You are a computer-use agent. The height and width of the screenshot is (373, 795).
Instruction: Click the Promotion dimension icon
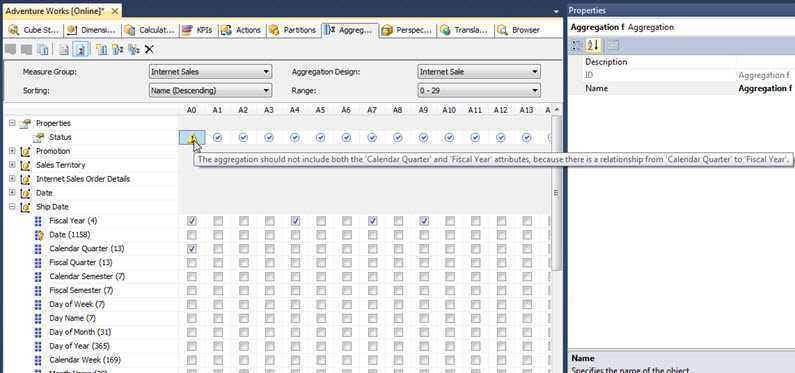[x=25, y=152]
